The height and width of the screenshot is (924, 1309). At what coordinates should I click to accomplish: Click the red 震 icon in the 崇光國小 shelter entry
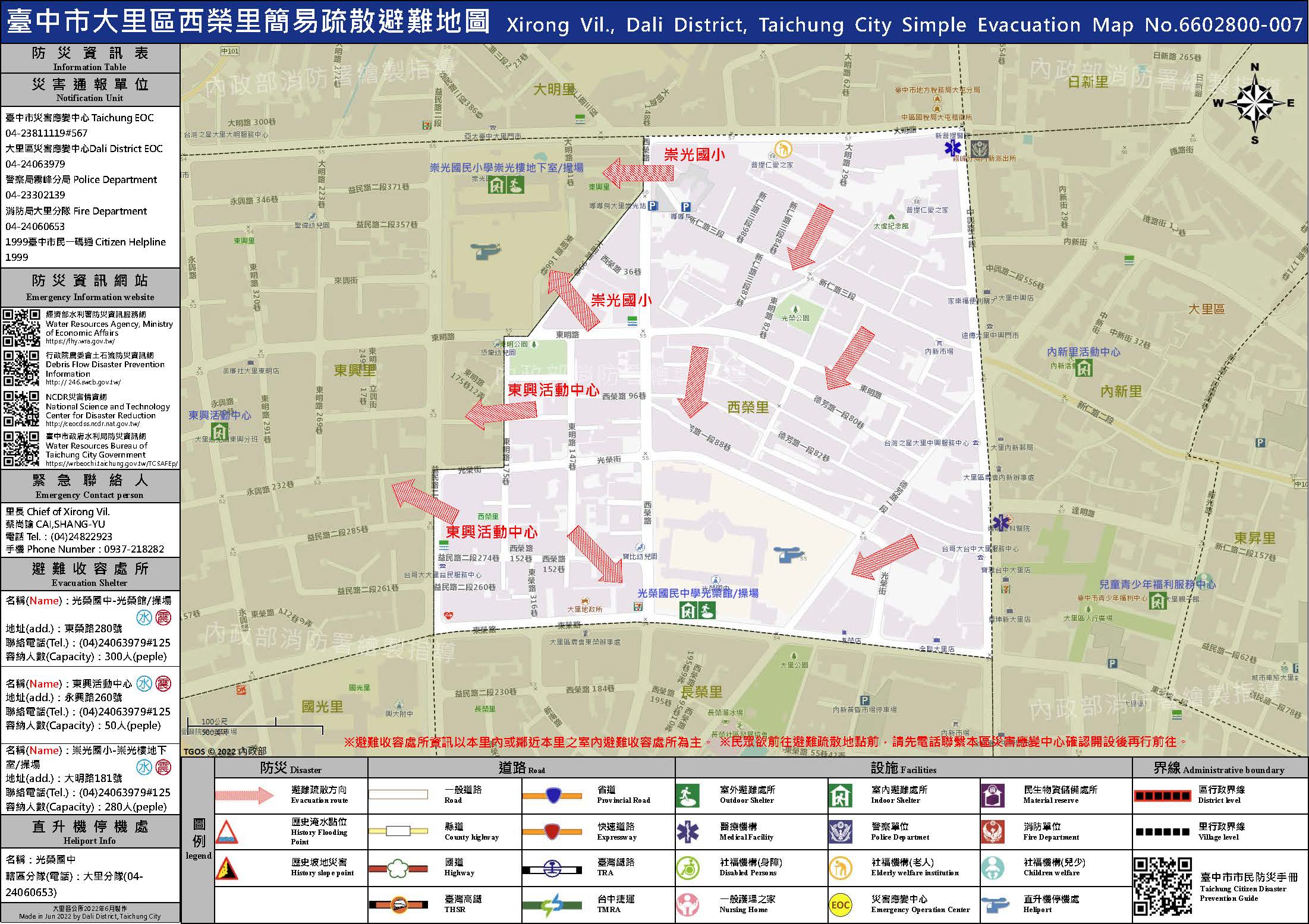click(x=163, y=767)
